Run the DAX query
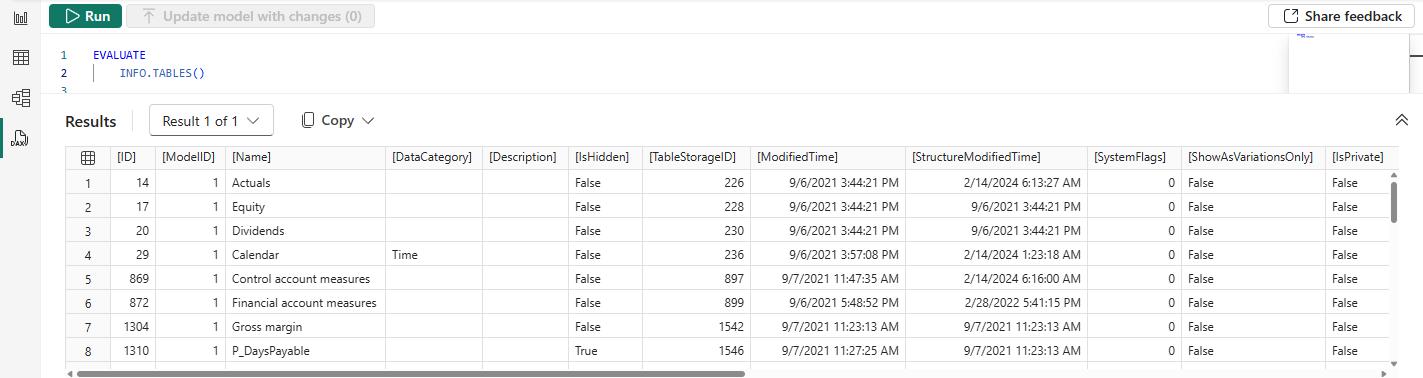The image size is (1423, 378). 86,16
